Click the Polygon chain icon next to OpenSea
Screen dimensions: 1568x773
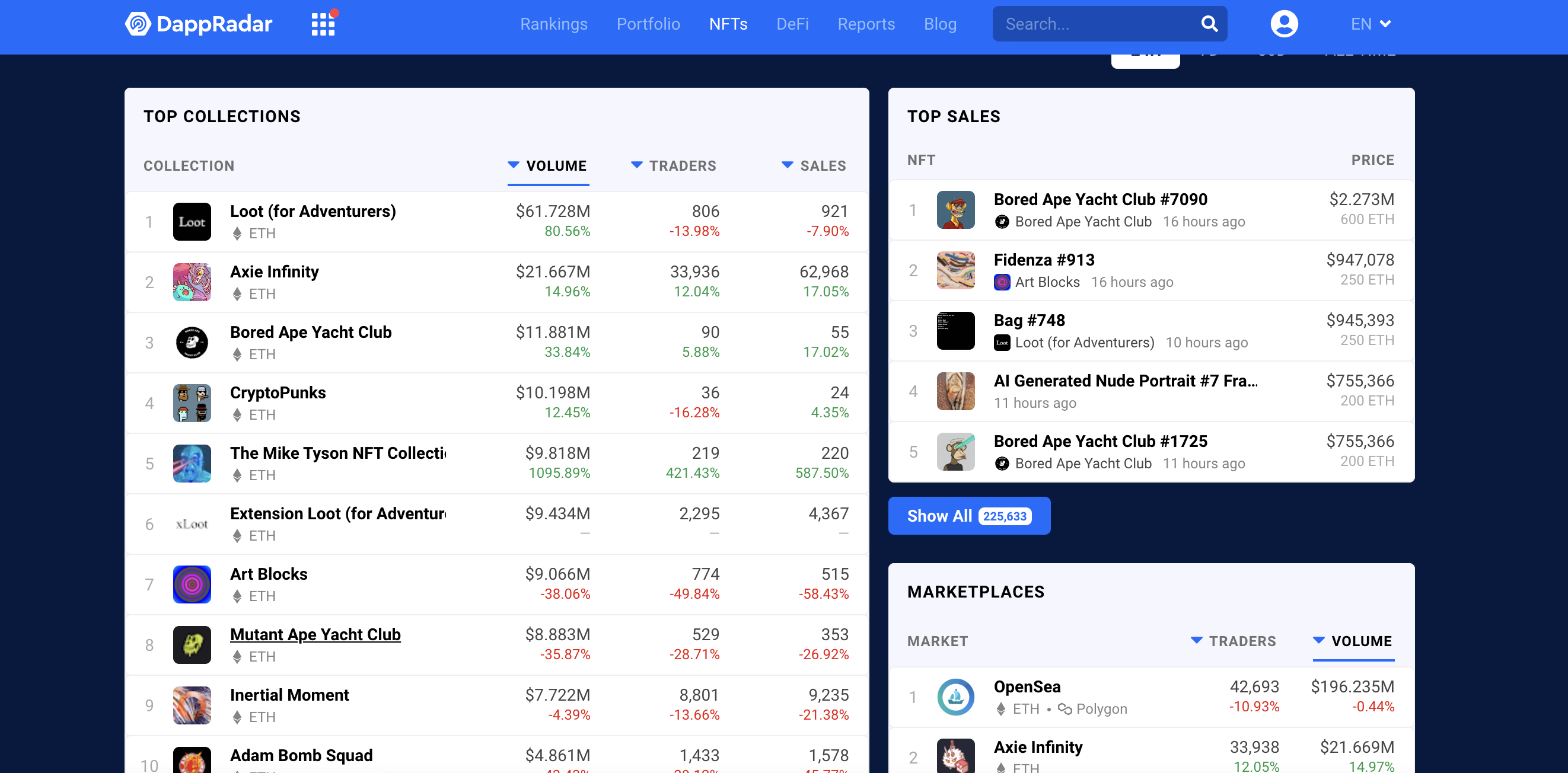tap(1065, 709)
